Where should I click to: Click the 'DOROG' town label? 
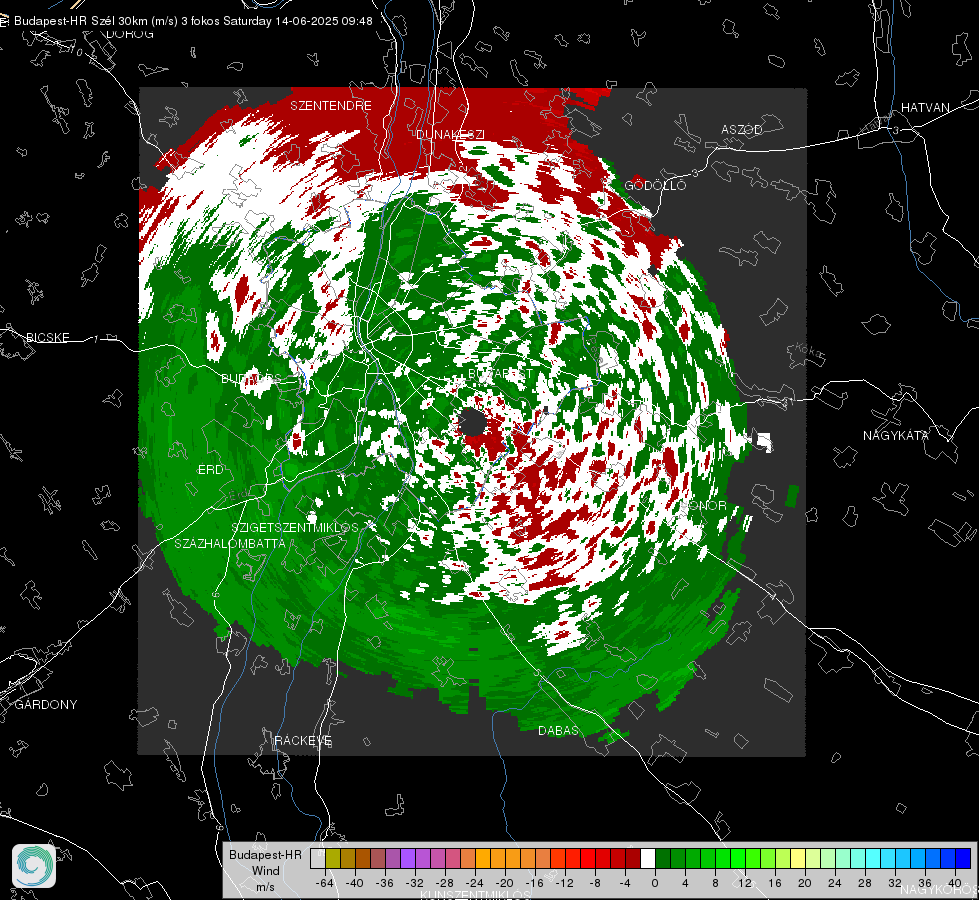coord(130,34)
